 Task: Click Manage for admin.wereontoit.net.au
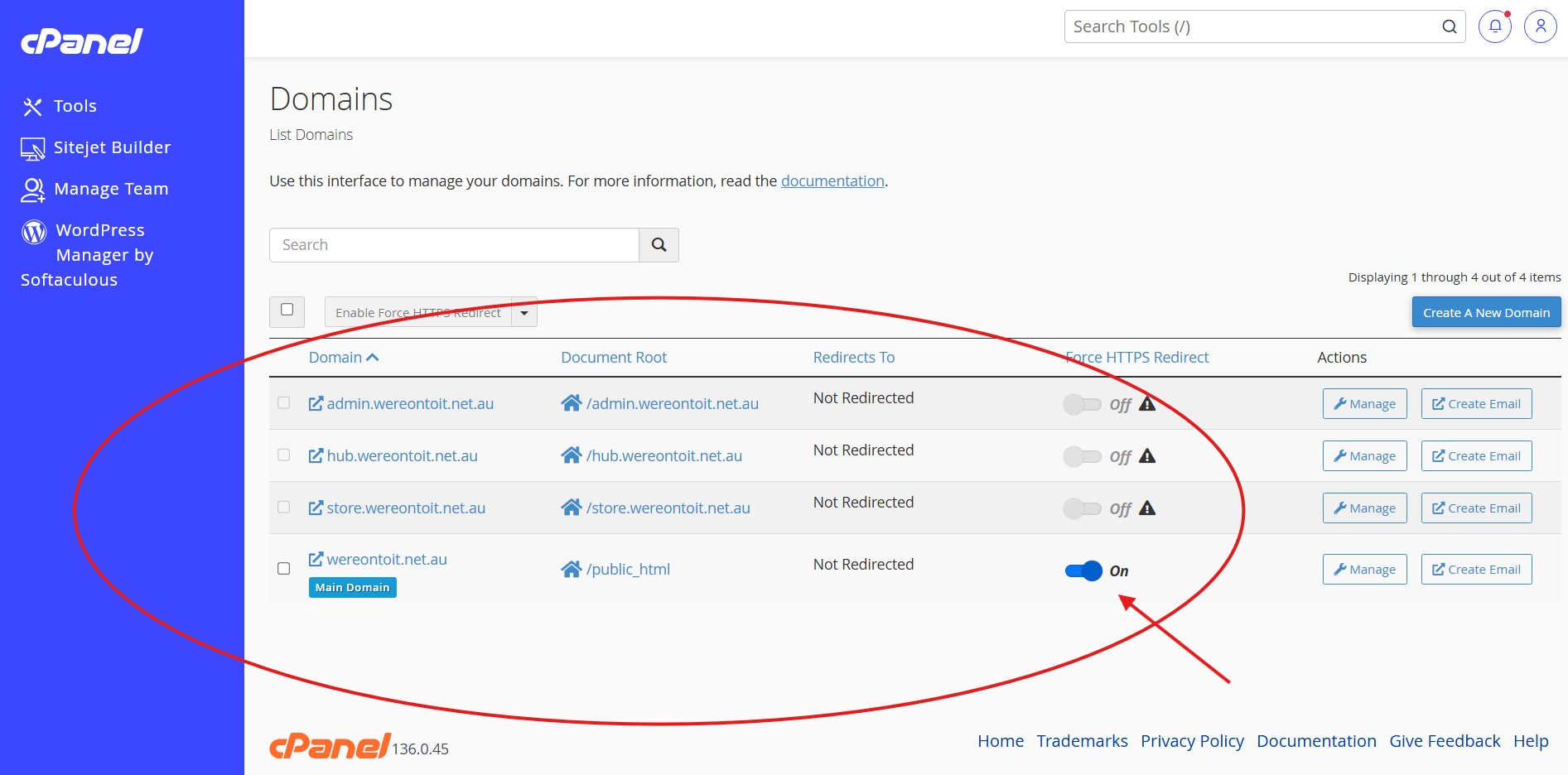click(1365, 404)
